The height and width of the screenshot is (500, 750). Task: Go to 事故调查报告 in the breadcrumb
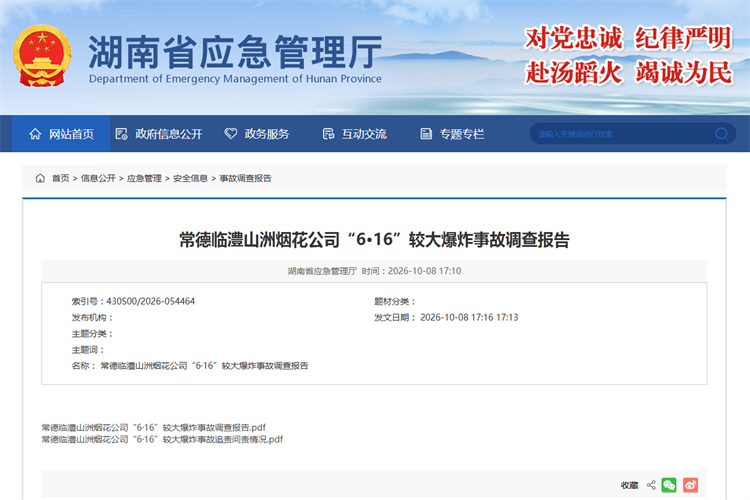[245, 178]
